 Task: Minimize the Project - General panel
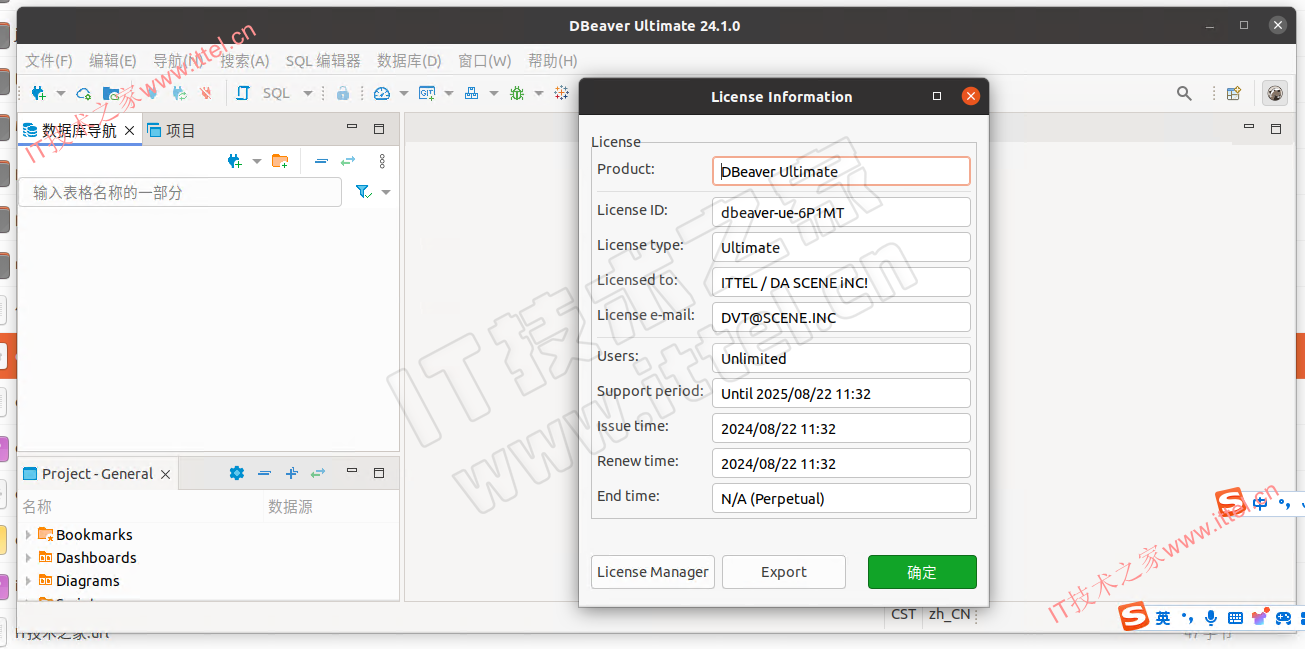point(352,471)
